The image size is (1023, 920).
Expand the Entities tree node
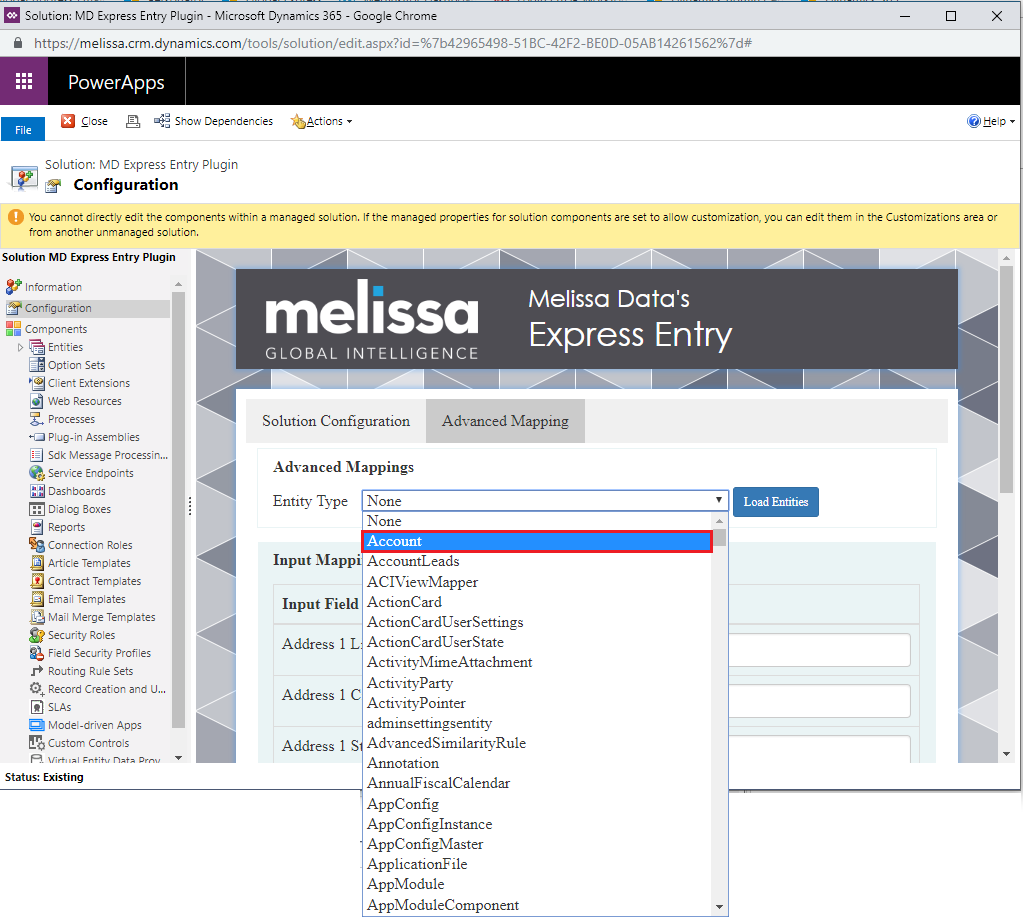point(20,347)
